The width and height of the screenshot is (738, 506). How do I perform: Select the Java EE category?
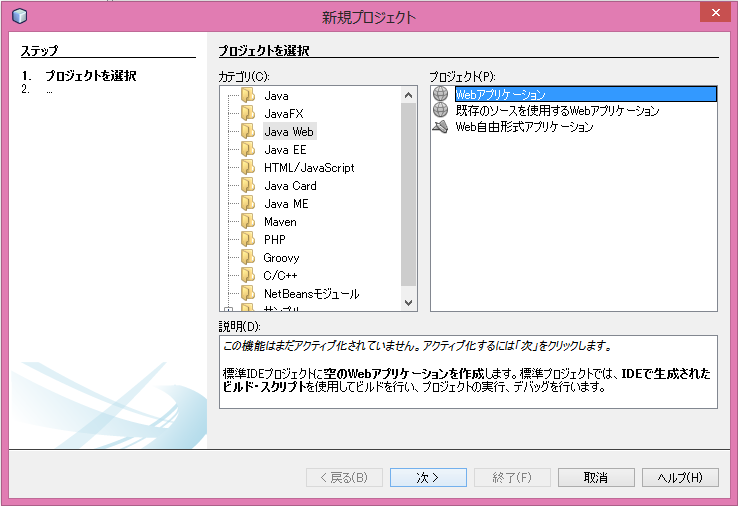pos(285,150)
